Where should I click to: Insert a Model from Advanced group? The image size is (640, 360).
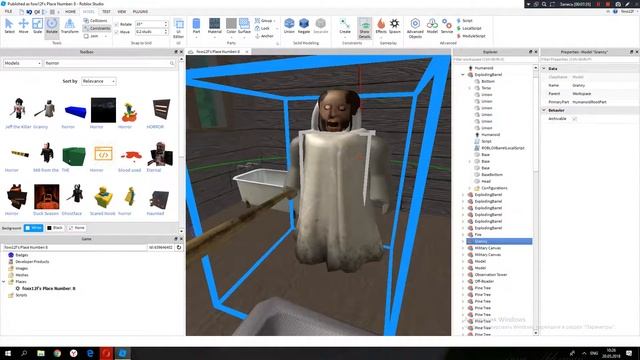432,26
